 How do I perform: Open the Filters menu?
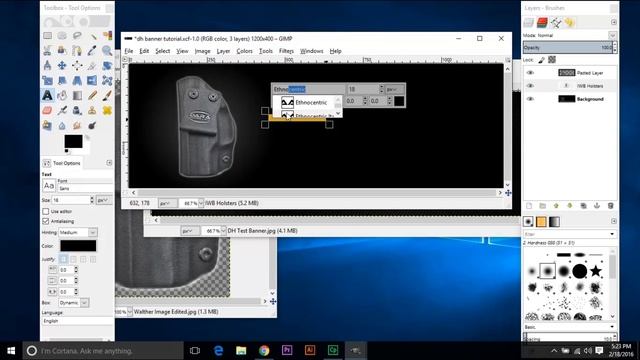pyautogui.click(x=286, y=51)
